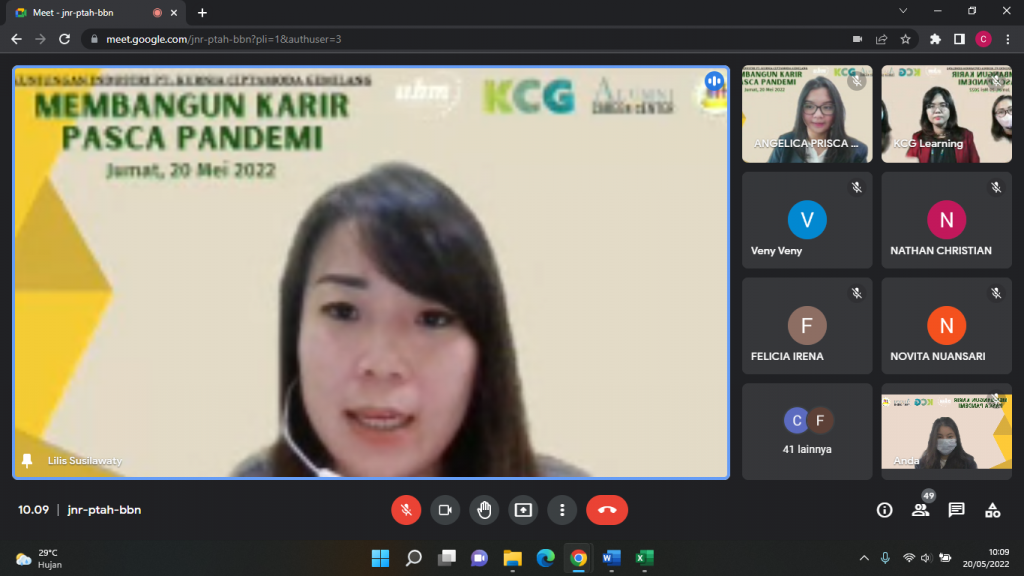Screen dimensions: 1024x576
Task: Open File Explorer from taskbar
Action: (513, 558)
